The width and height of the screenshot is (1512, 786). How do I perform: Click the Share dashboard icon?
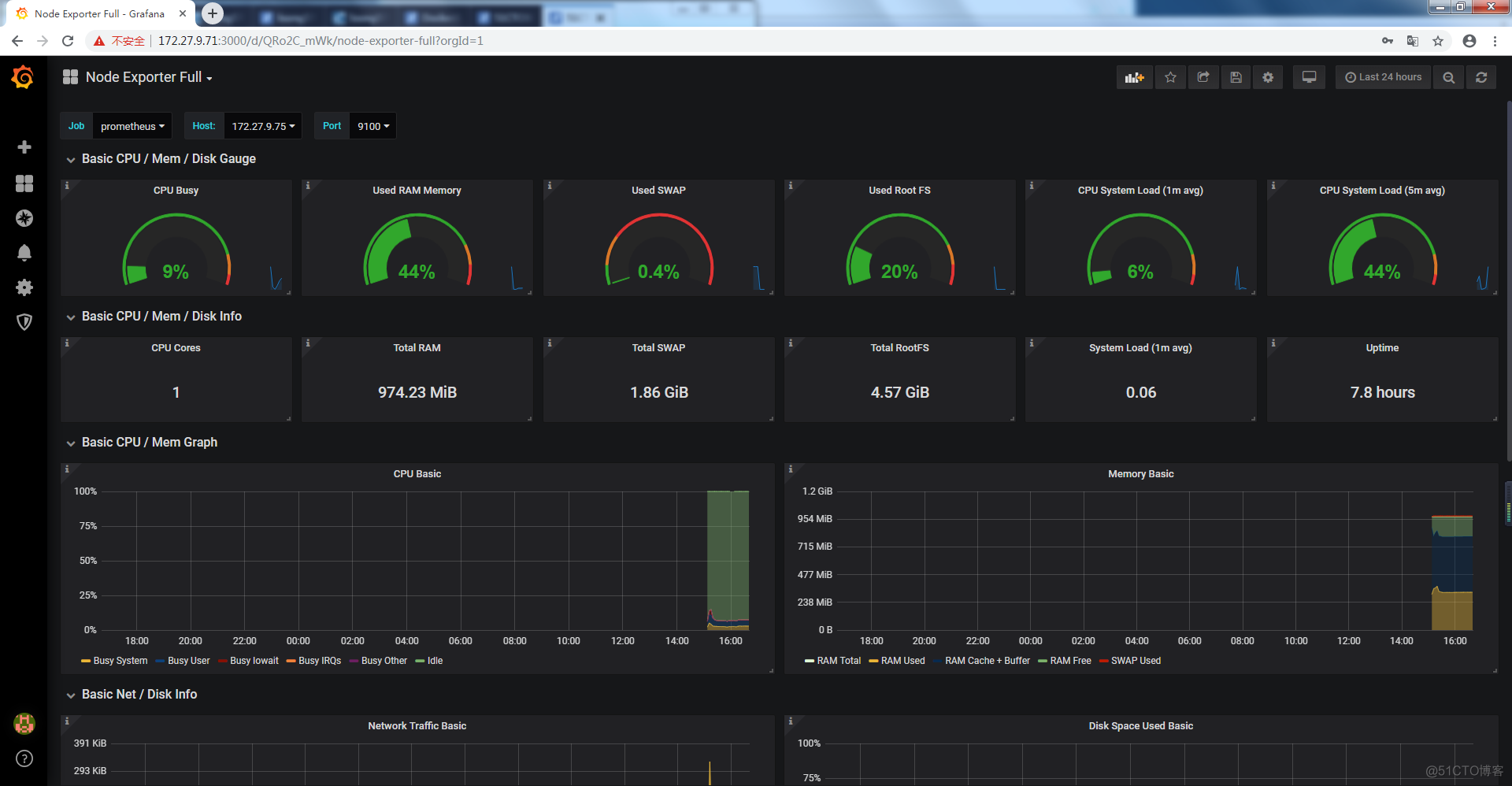coord(1203,77)
